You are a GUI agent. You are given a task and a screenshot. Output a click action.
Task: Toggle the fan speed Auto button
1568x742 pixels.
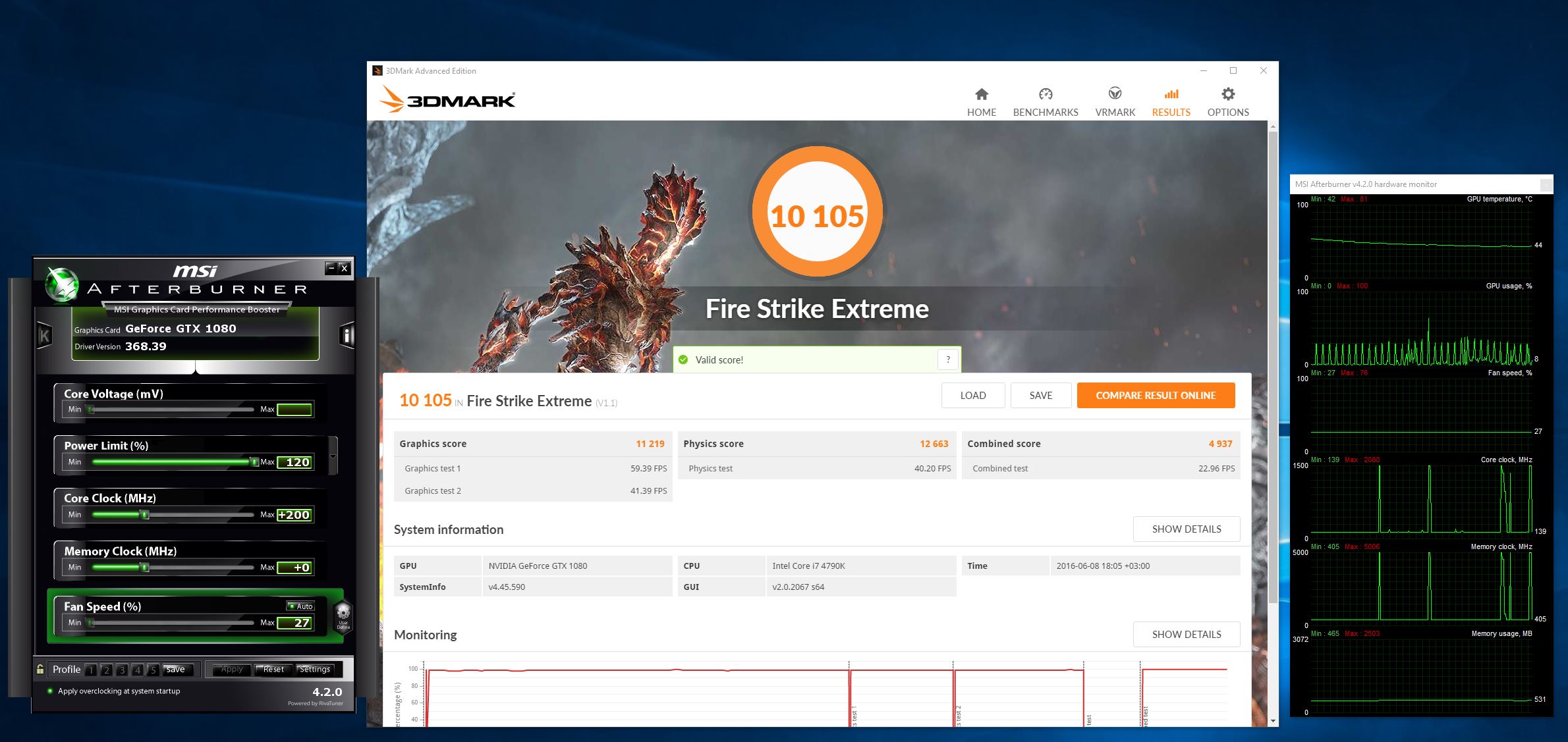click(301, 606)
